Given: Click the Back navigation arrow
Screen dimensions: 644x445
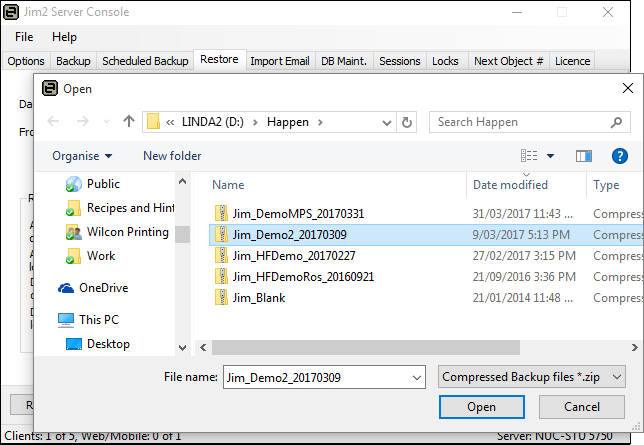Looking at the screenshot, I should pos(53,121).
